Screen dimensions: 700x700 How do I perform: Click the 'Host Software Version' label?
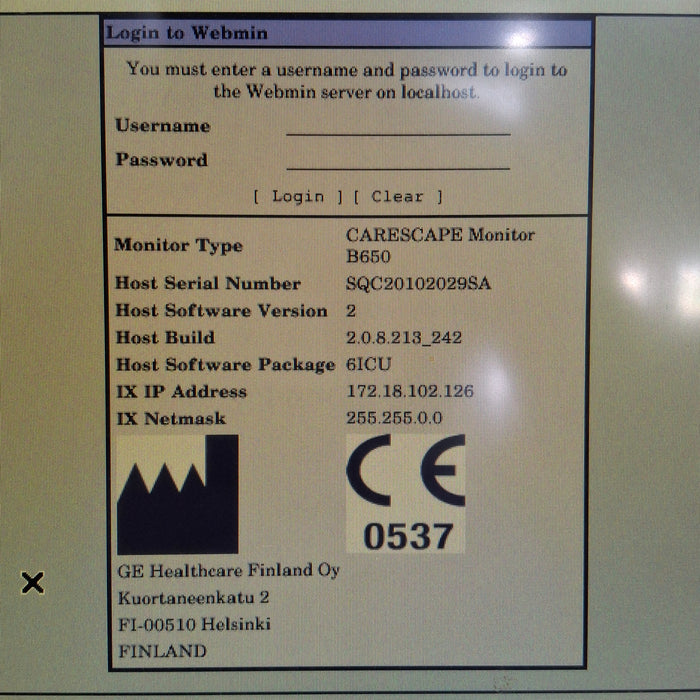click(x=221, y=310)
